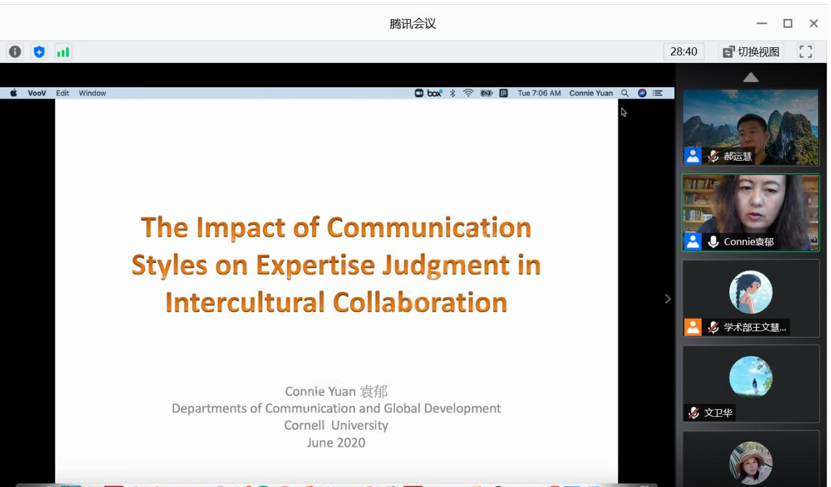
Task: Click the blue user badge beside 郝运慧
Action: (x=692, y=157)
